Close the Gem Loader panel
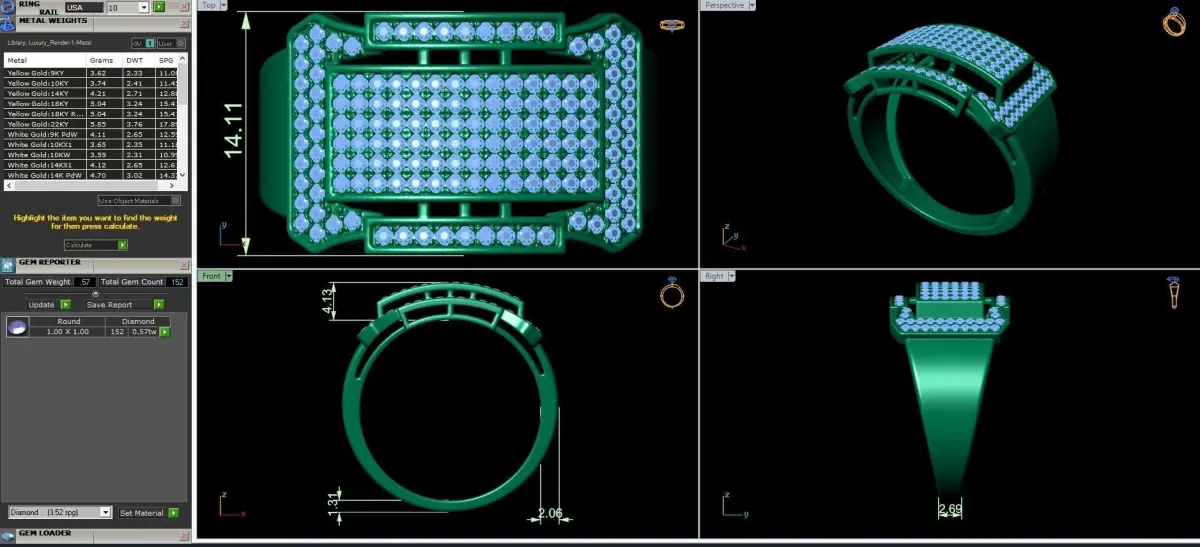Image resolution: width=1200 pixels, height=547 pixels. pyautogui.click(x=184, y=536)
